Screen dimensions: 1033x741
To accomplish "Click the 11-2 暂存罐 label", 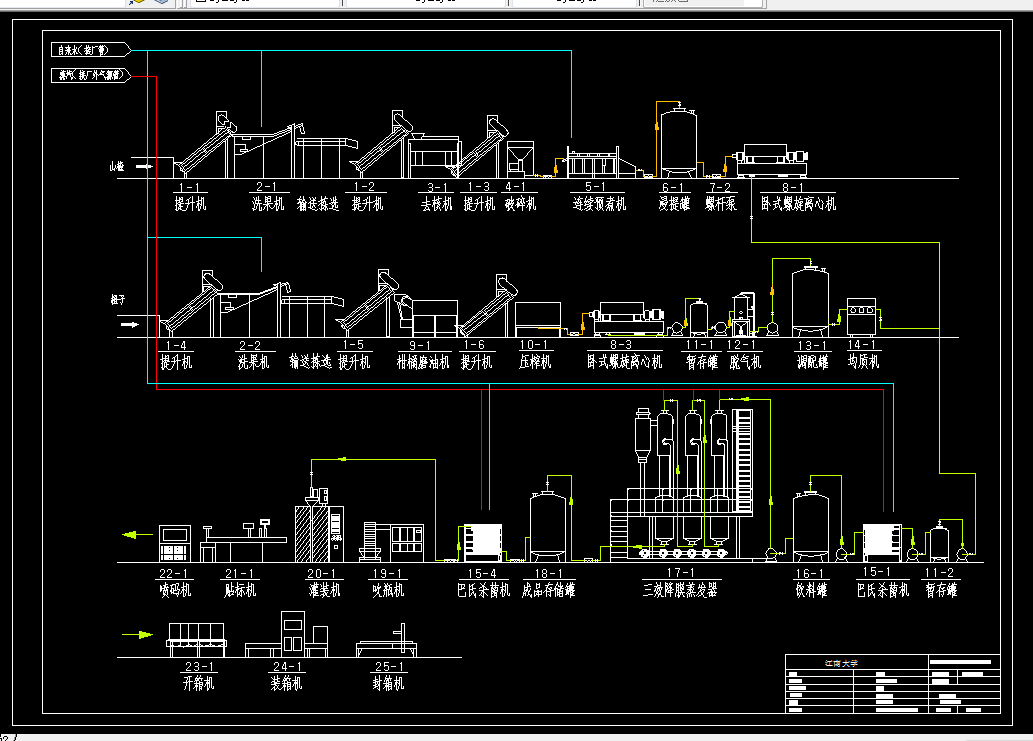I will [941, 583].
